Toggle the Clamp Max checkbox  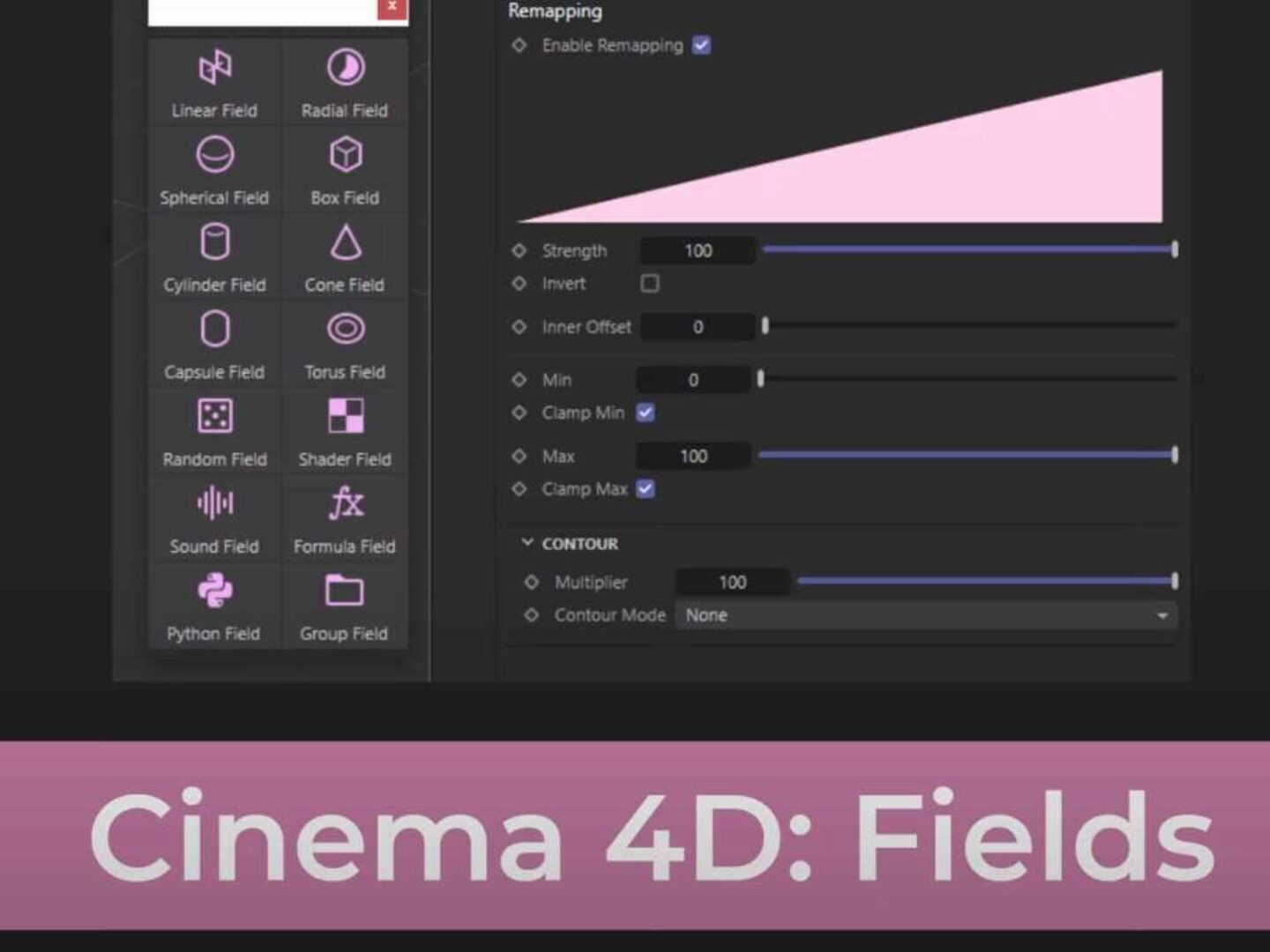pyautogui.click(x=646, y=489)
